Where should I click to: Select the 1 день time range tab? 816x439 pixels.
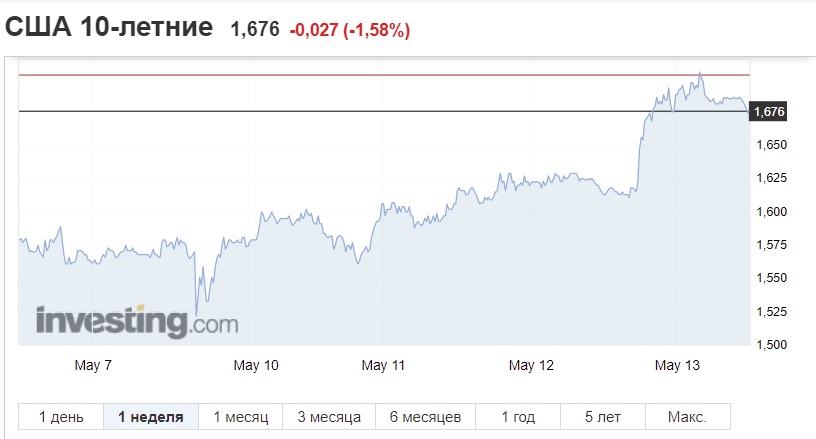click(x=61, y=417)
